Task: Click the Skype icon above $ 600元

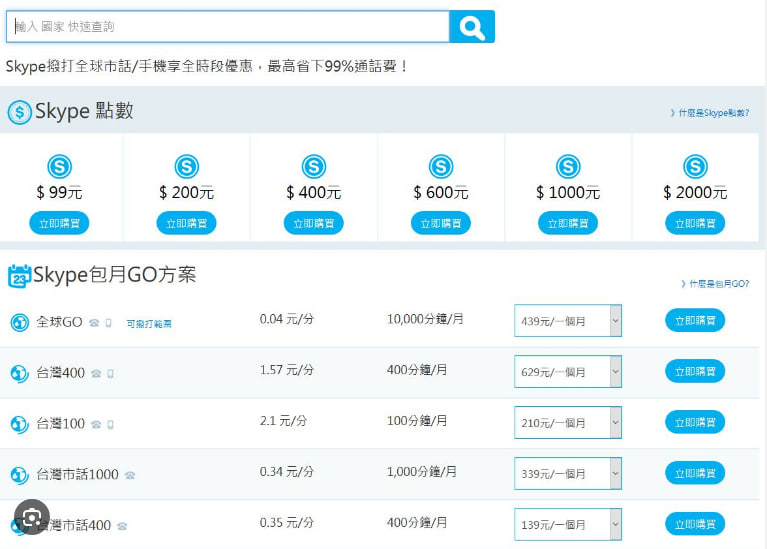Action: pyautogui.click(x=441, y=166)
